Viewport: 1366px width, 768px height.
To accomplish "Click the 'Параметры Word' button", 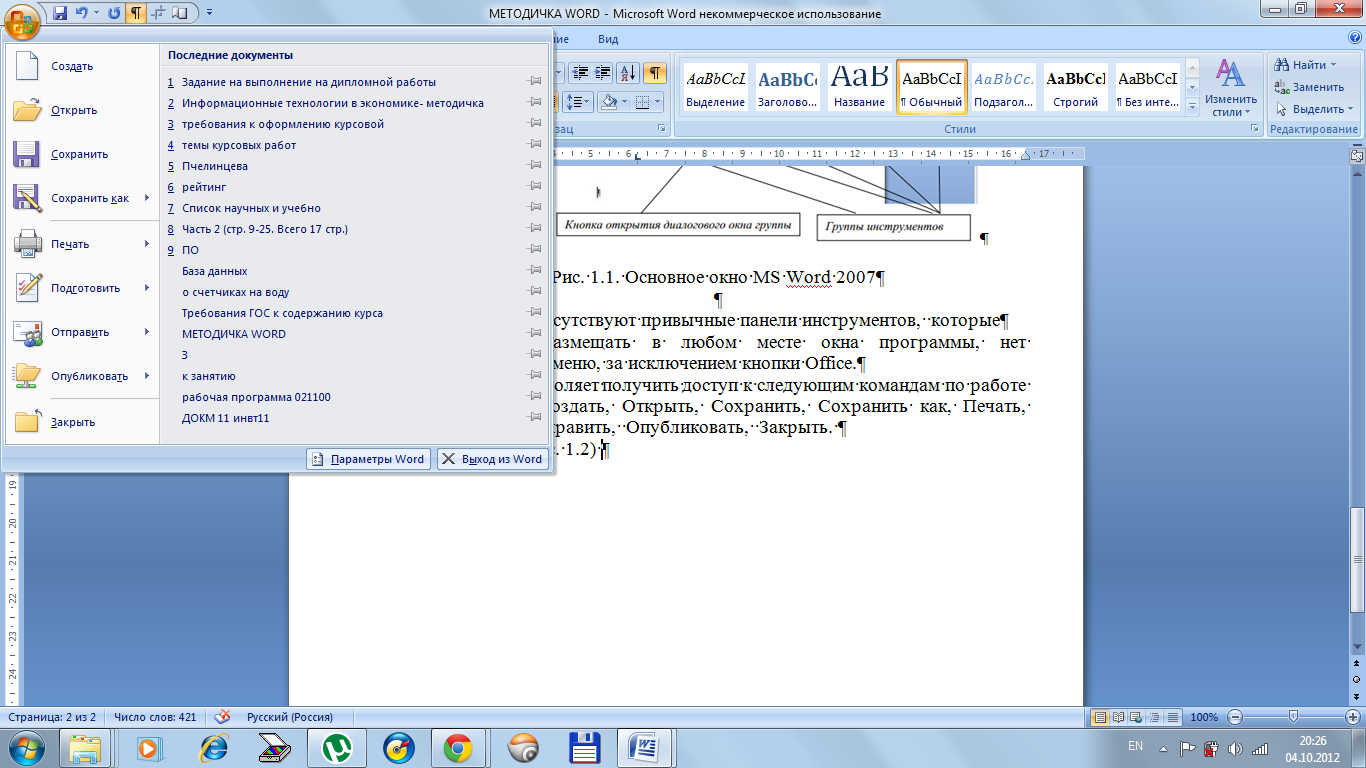I will [368, 459].
